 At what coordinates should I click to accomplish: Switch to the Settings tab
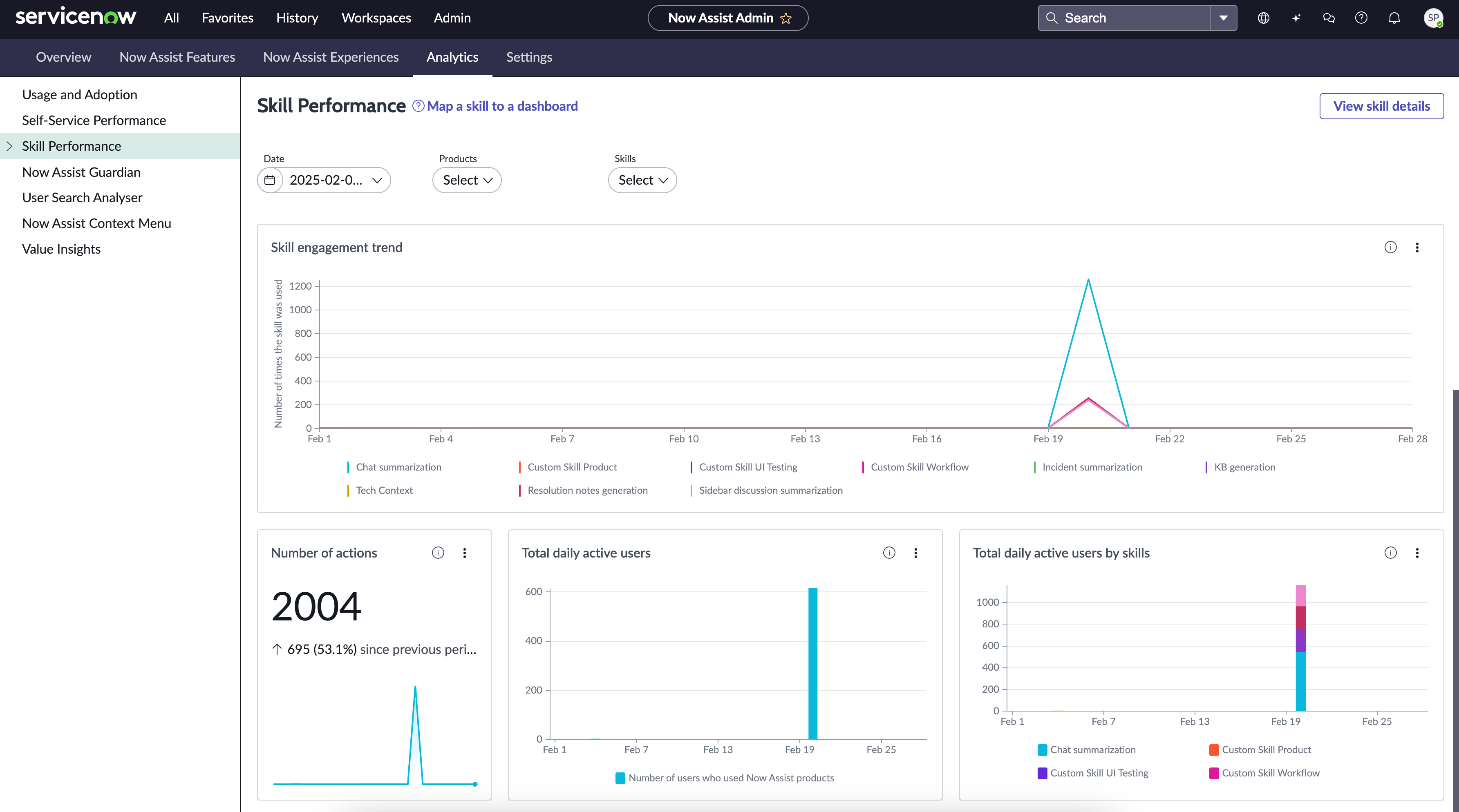(529, 57)
